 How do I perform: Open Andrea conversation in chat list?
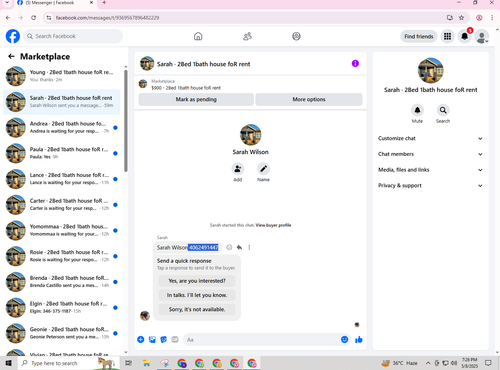tap(62, 127)
